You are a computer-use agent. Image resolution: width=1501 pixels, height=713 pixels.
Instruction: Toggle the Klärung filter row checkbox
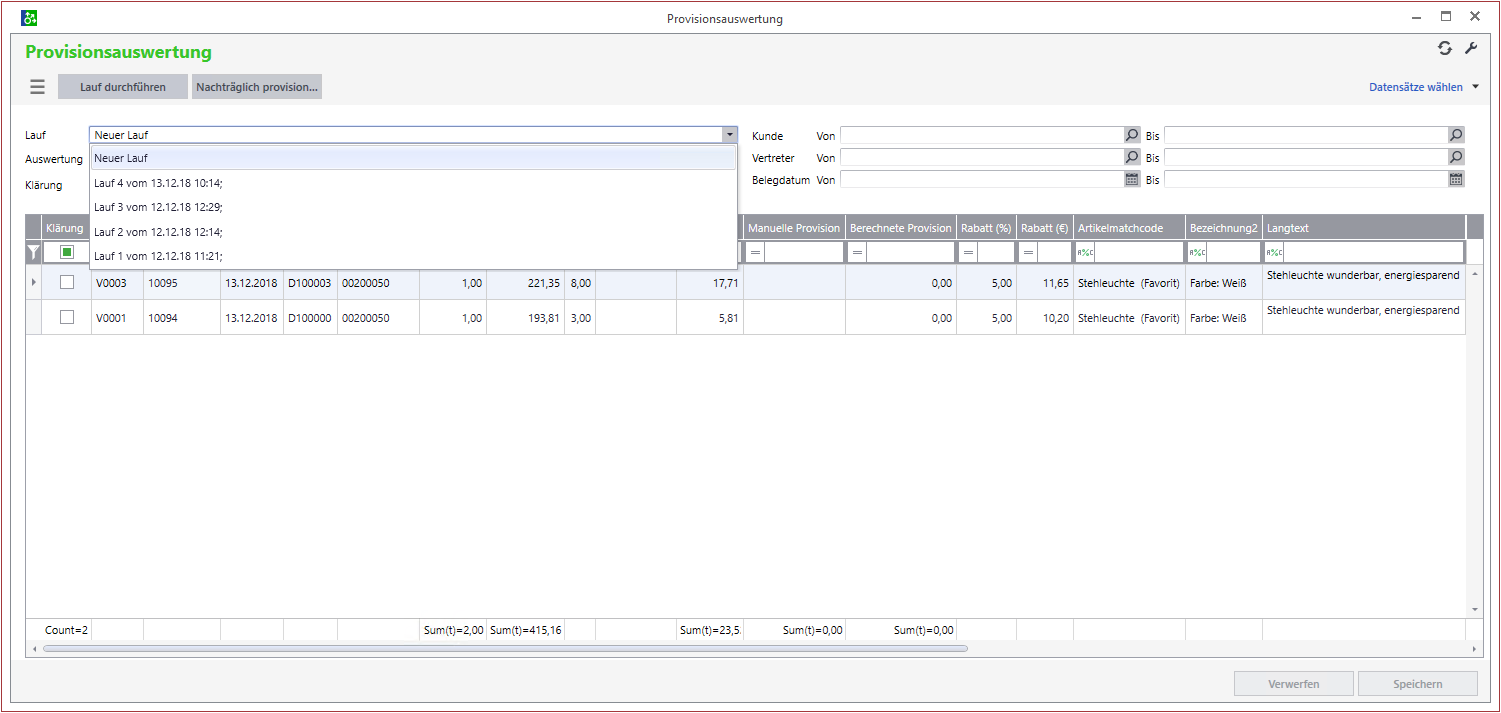(x=67, y=252)
